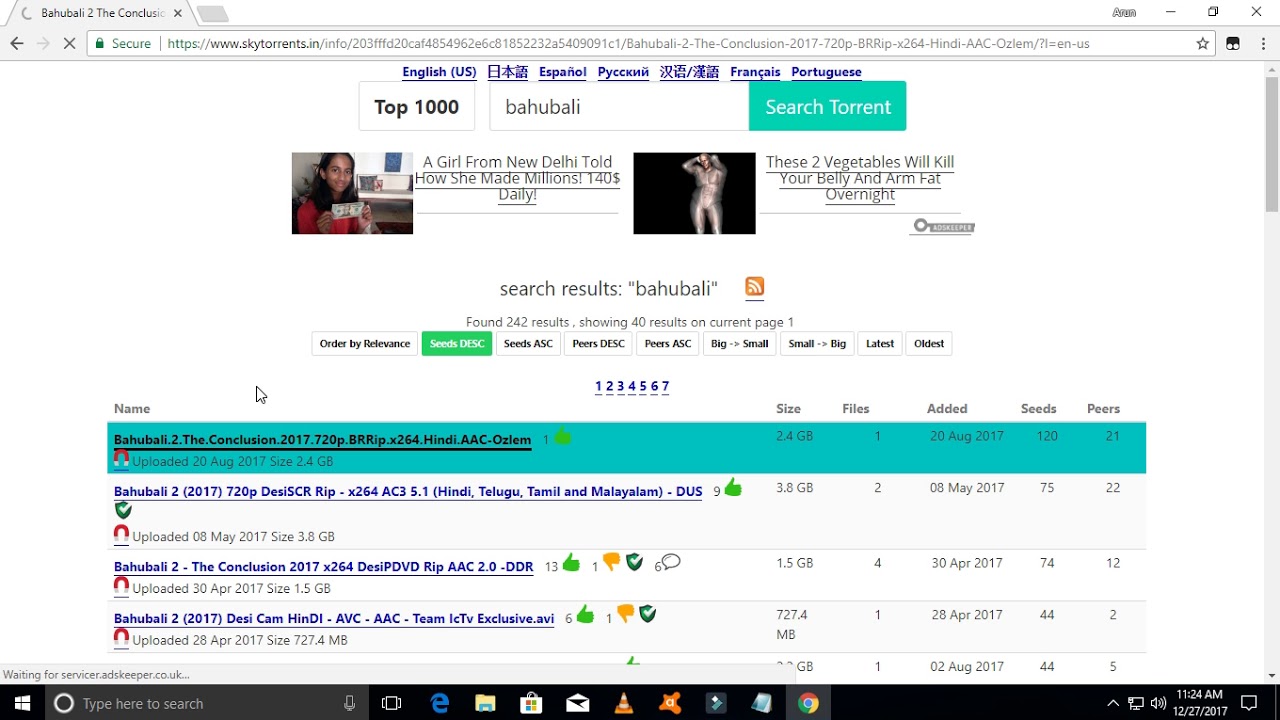Image resolution: width=1280 pixels, height=720 pixels.
Task: Sort results Small -> Big
Action: 817,344
